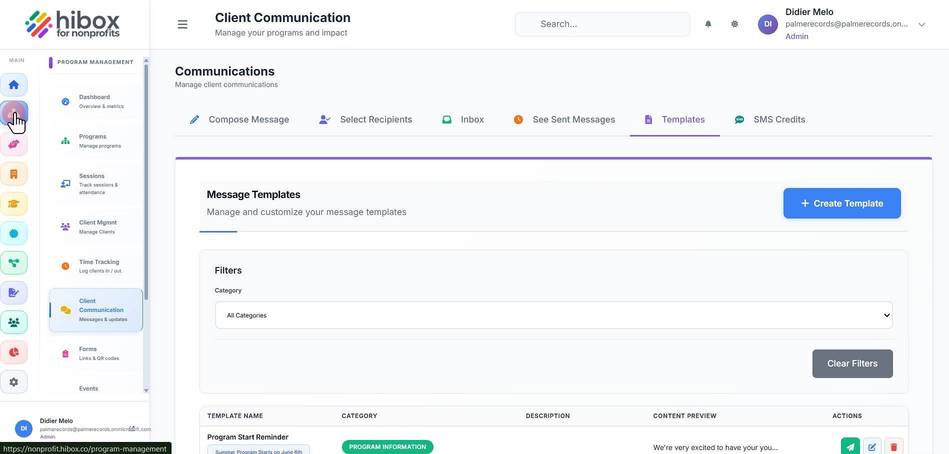Click the Admin role link in header
This screenshot has height=454, width=949.
click(796, 36)
